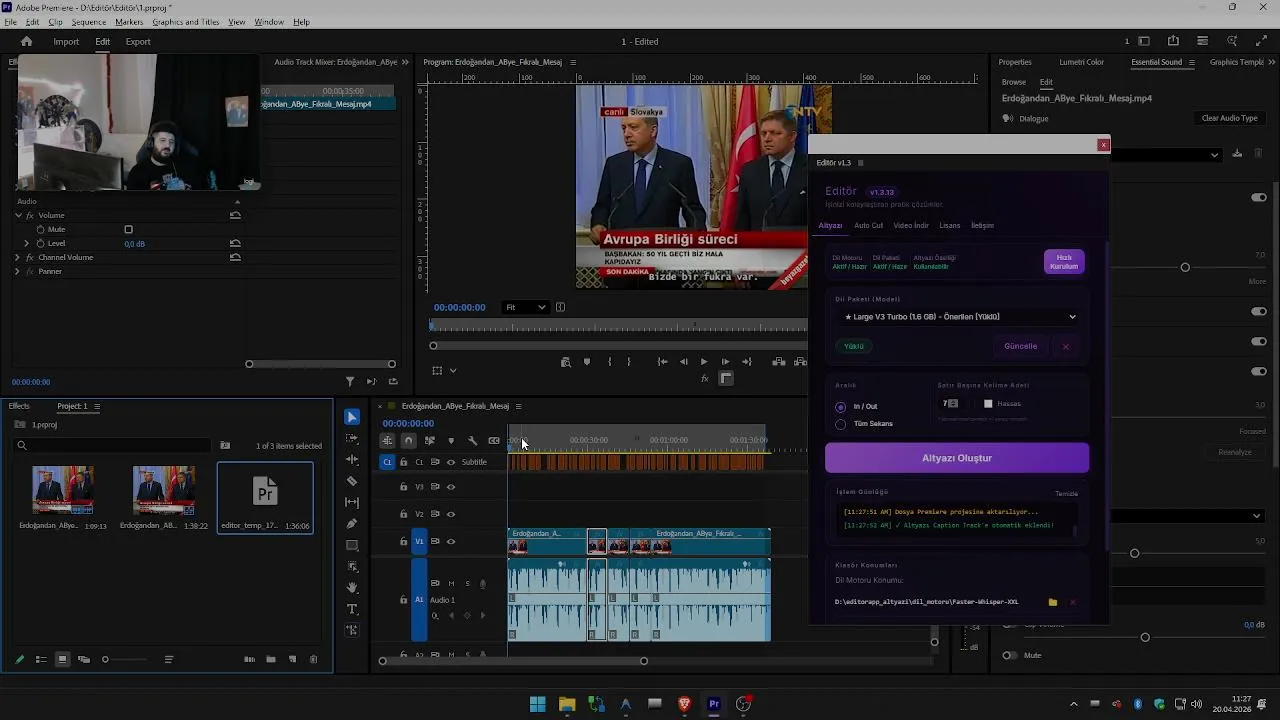Select the Track Select Forward tool
This screenshot has height=720, width=1280.
352,438
